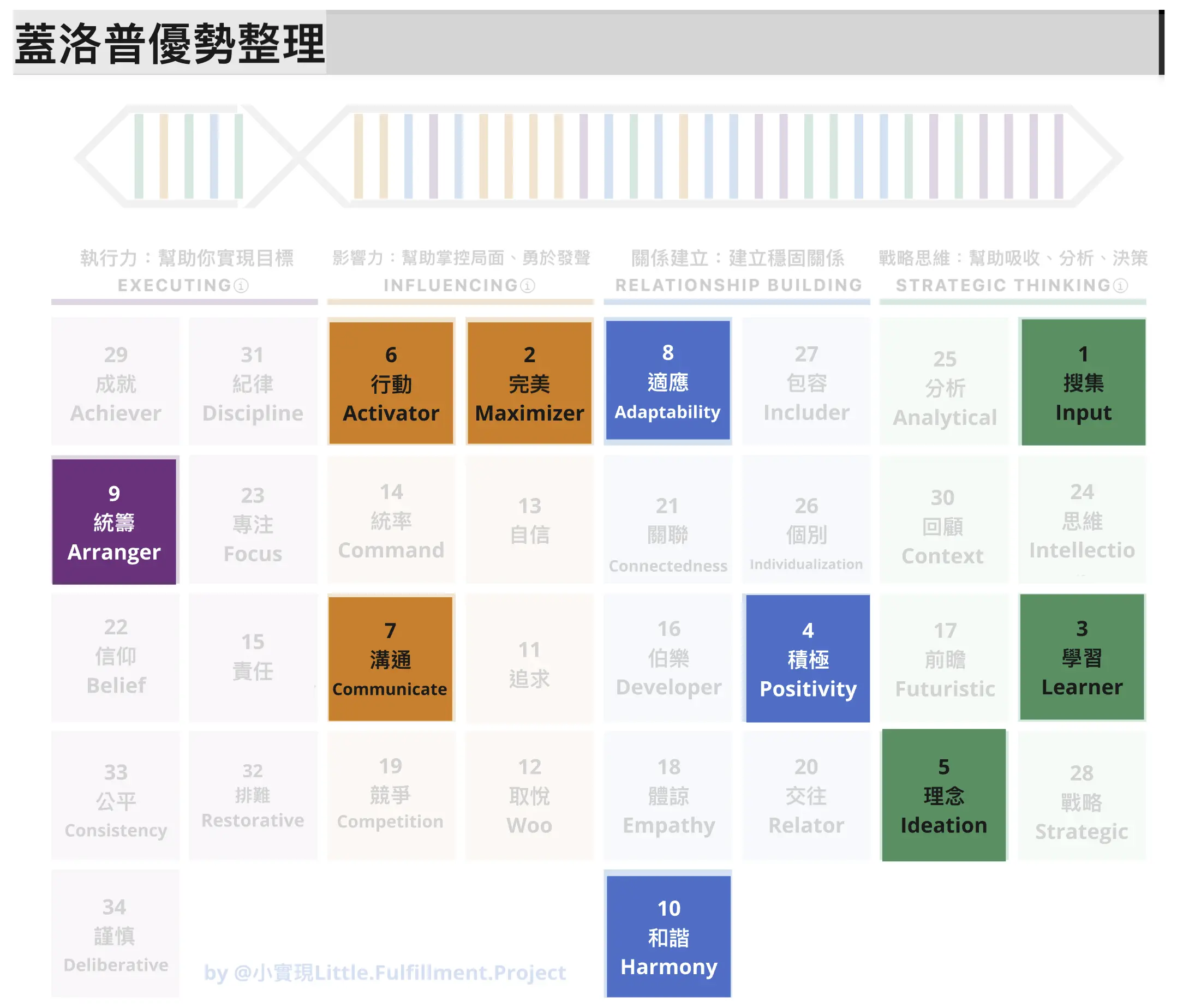Screen dimensions: 1183x1008
Task: Select the EXECUTING category header
Action: tap(176, 285)
